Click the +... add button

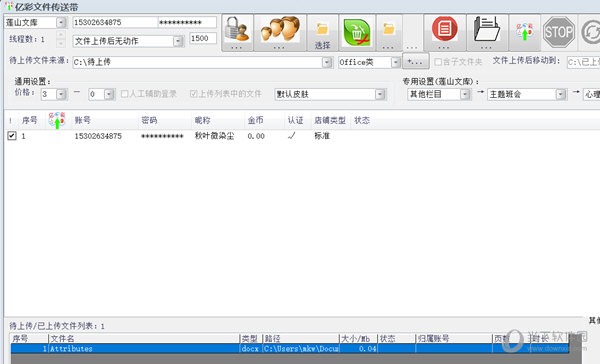[x=415, y=62]
